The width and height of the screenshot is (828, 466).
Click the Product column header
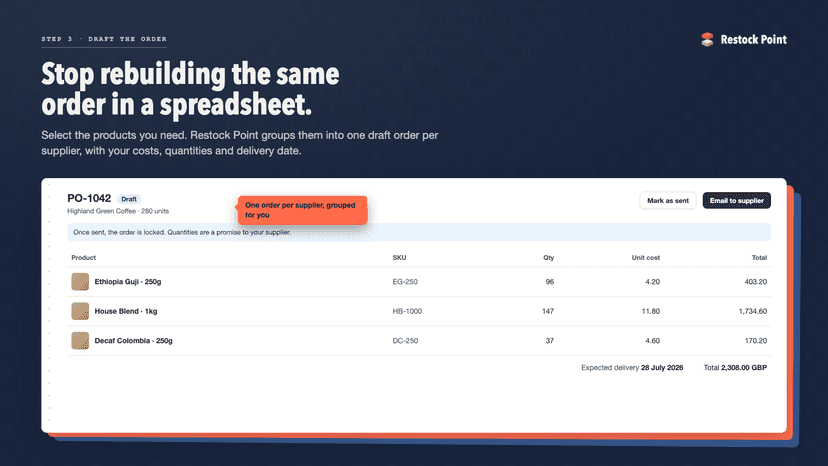[x=83, y=258]
